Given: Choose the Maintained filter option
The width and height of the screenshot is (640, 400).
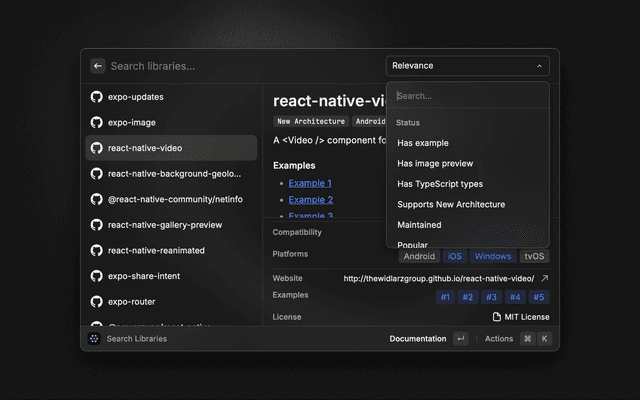Looking at the screenshot, I should point(419,225).
